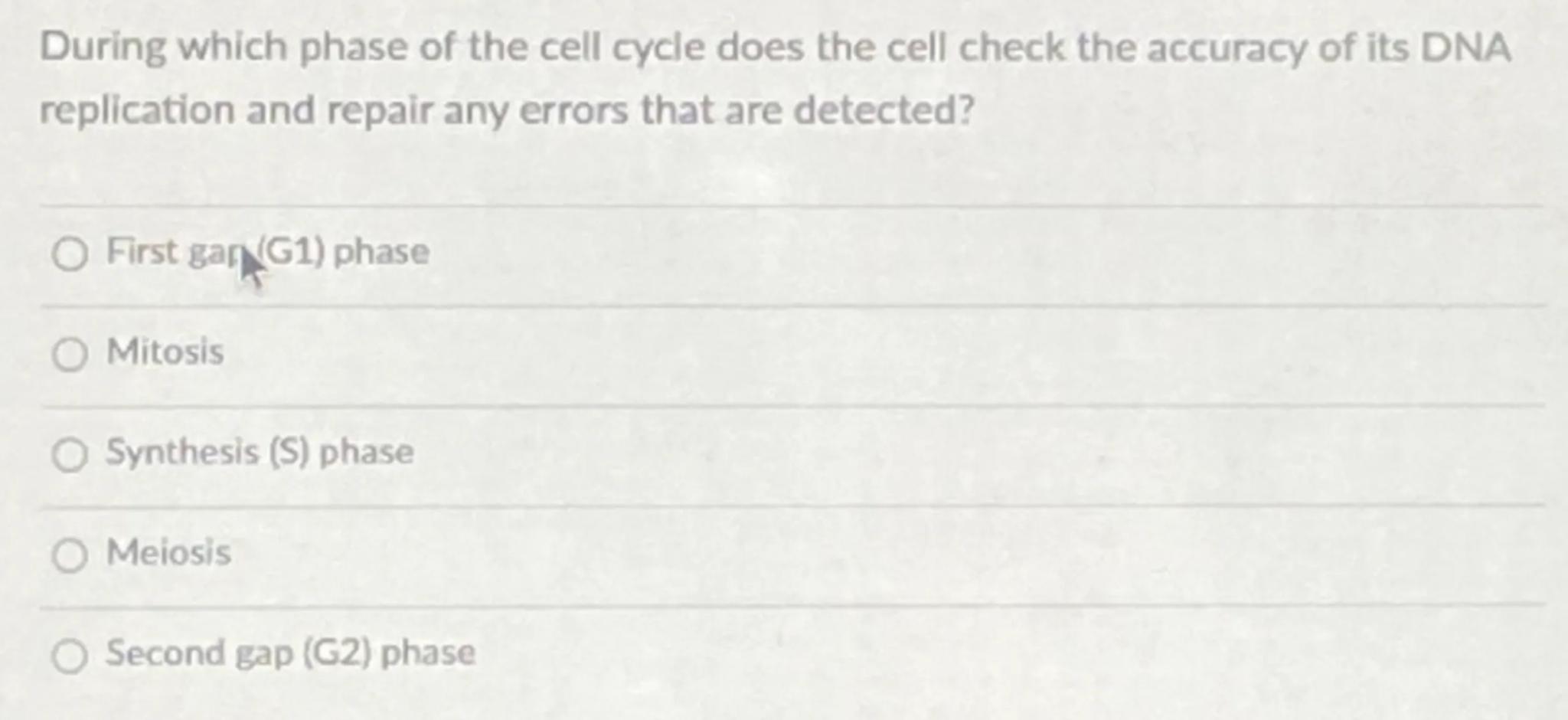Click the 'First gap (G1) phase' answer text

click(268, 252)
